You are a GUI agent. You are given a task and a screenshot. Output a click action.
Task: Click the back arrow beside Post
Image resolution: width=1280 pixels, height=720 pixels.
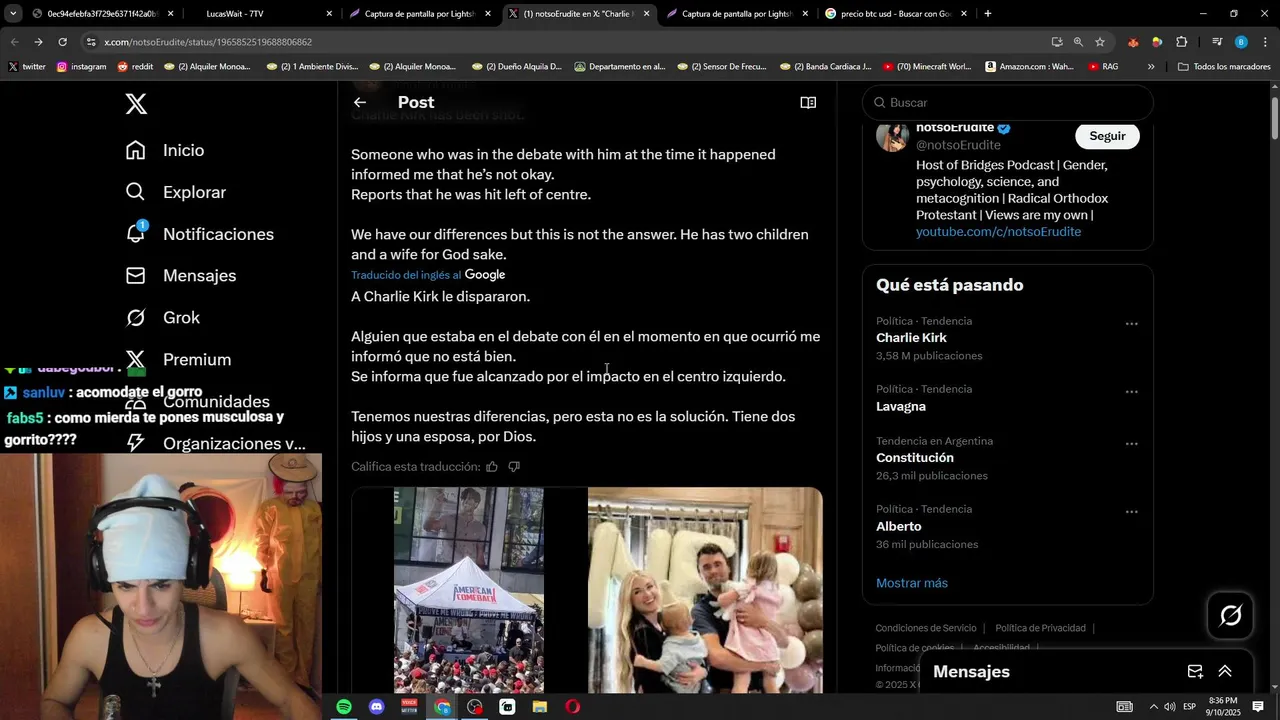[360, 102]
